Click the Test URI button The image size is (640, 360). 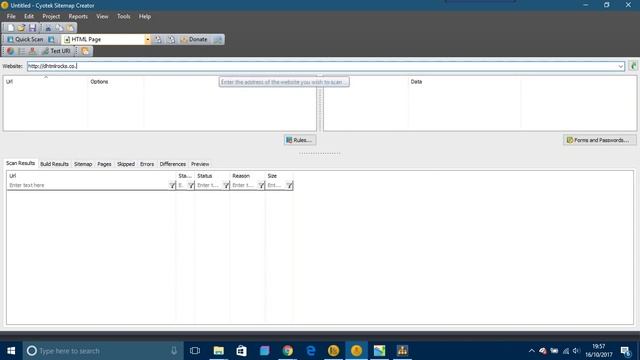[56, 51]
